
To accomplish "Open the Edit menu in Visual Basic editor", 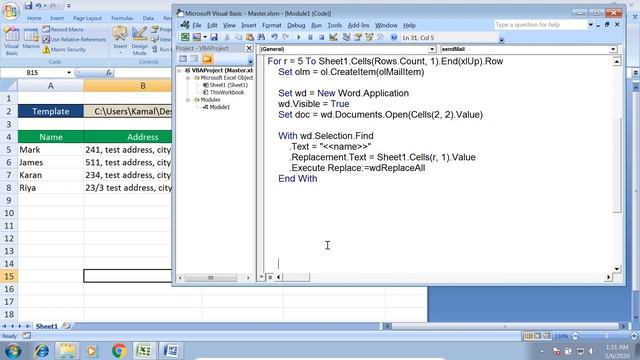I will pos(212,25).
